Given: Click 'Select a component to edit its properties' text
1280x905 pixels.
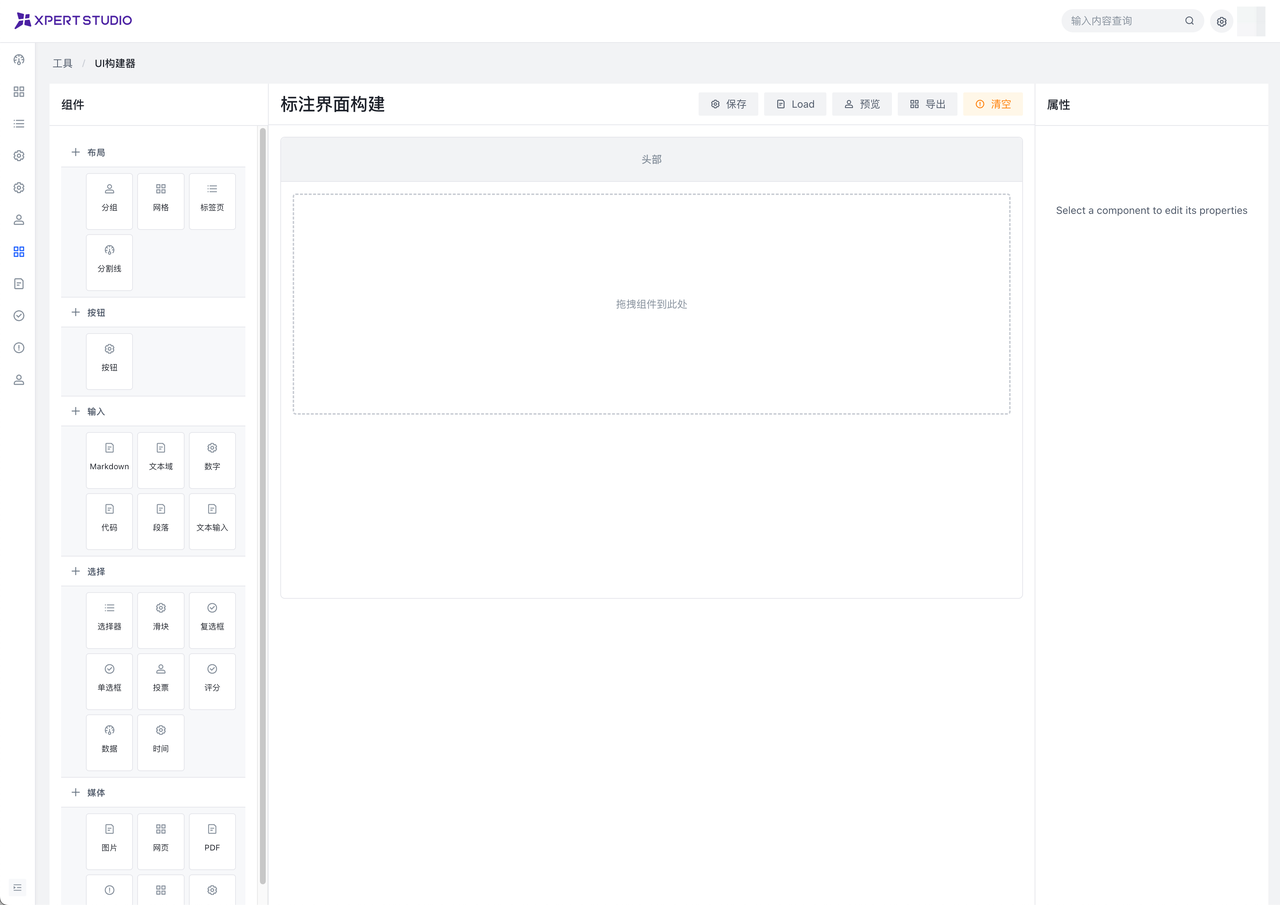Looking at the screenshot, I should click(1151, 211).
